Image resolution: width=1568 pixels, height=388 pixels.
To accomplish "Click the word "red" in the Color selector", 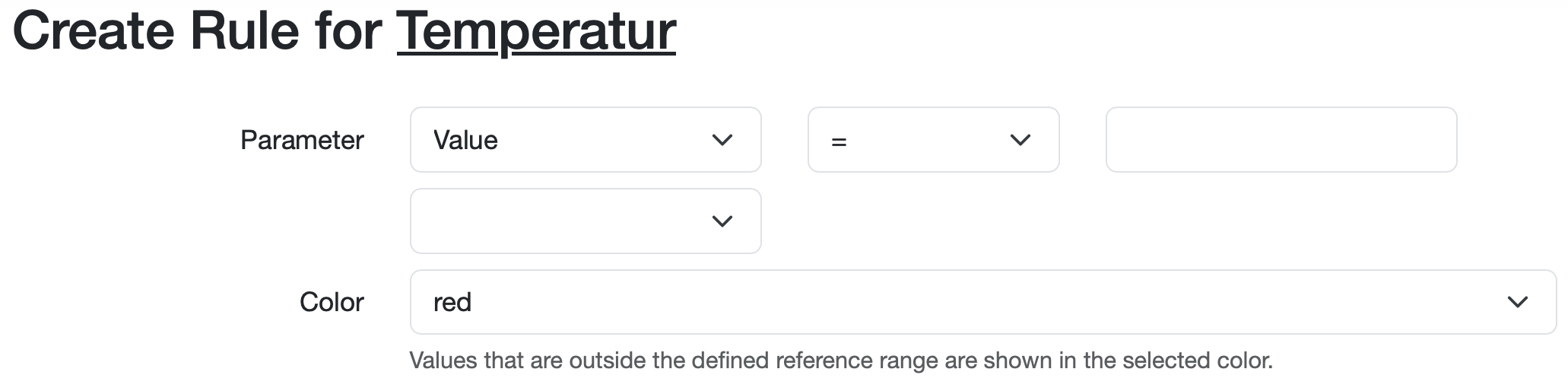I will tap(452, 302).
